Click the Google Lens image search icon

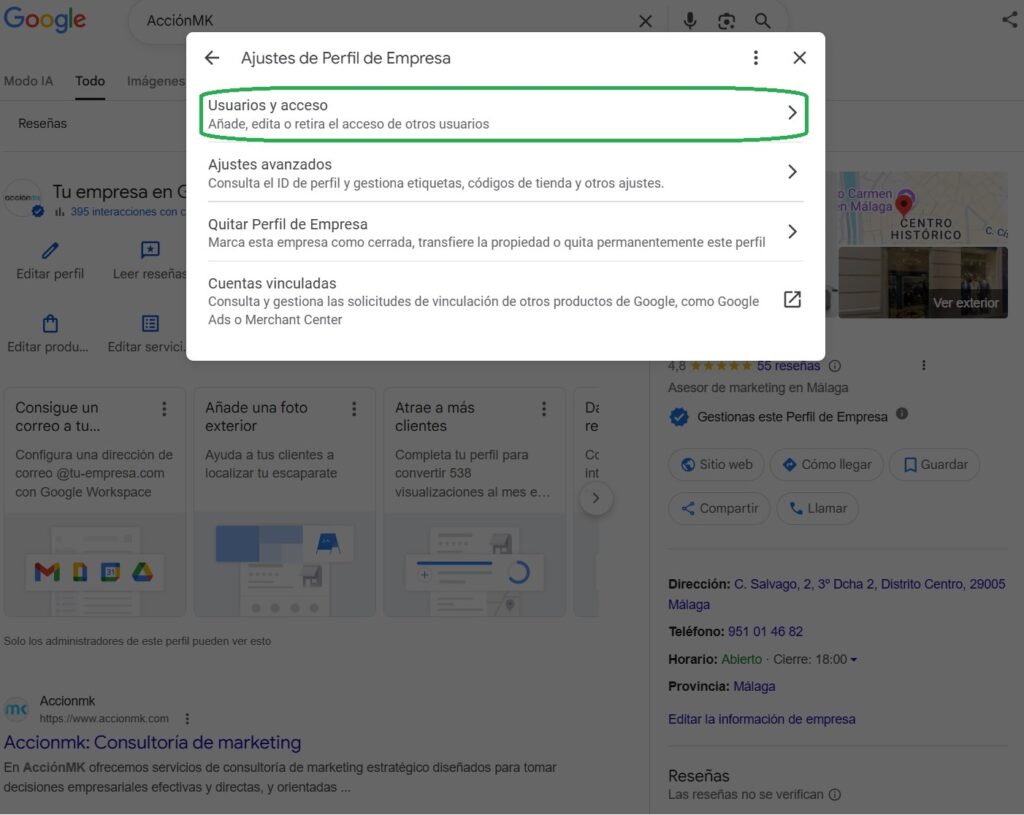(x=727, y=21)
